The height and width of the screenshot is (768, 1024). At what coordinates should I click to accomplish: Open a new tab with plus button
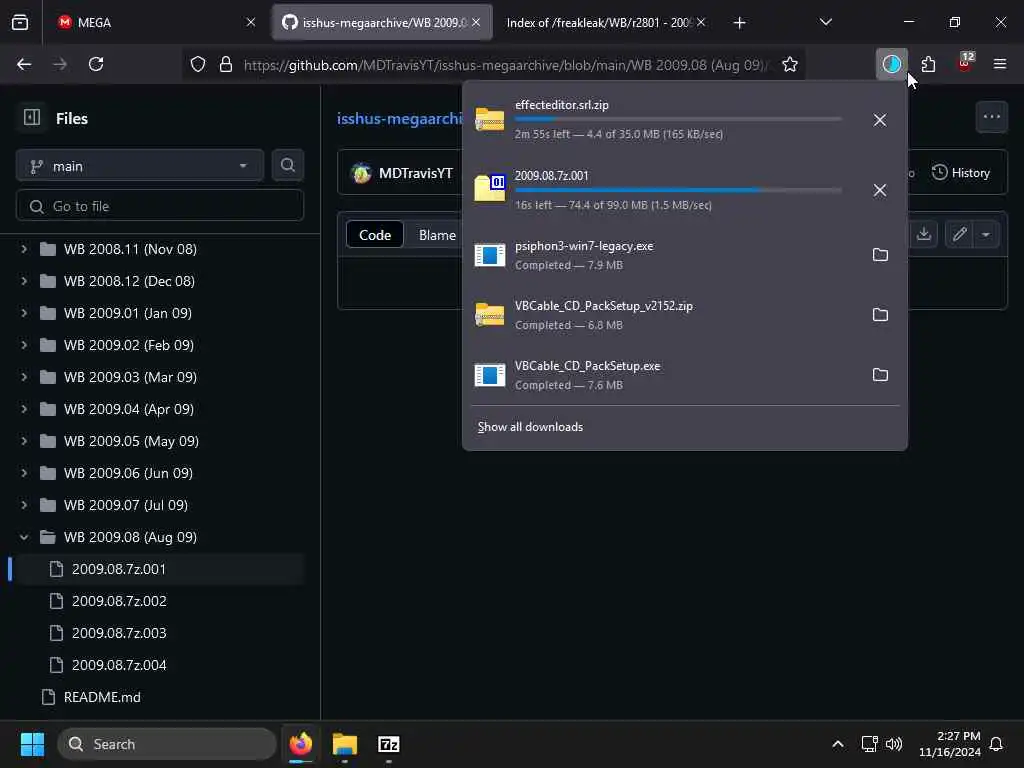pos(739,23)
